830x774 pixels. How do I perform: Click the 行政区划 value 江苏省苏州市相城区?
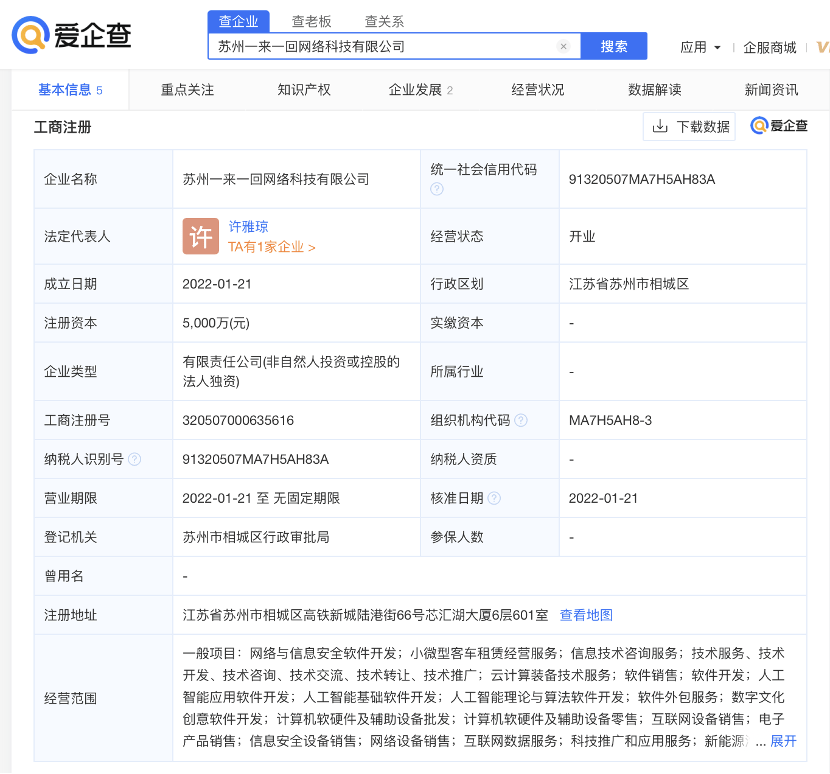pos(629,284)
